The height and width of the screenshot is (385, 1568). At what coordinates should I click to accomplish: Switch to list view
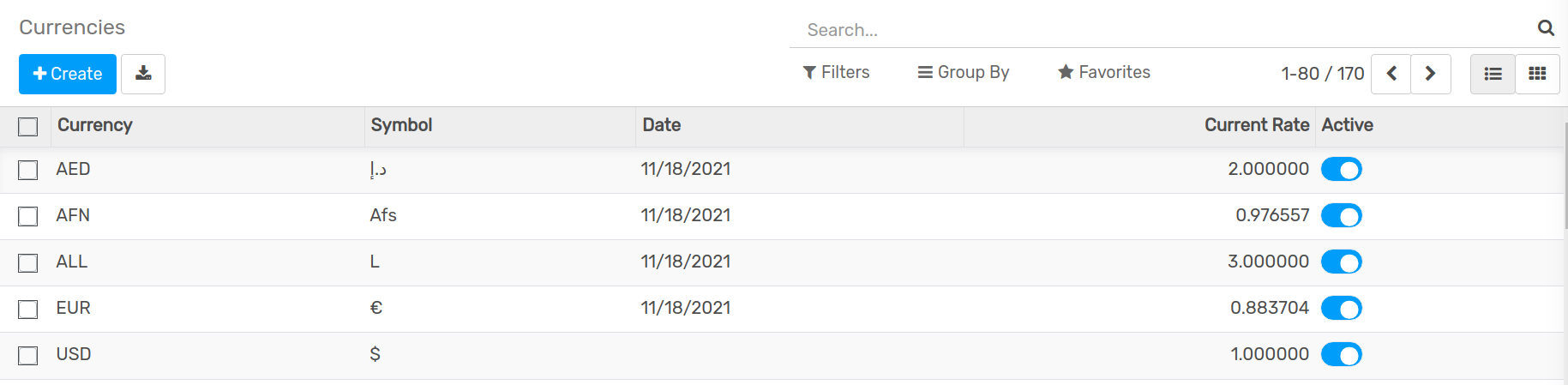click(1493, 74)
